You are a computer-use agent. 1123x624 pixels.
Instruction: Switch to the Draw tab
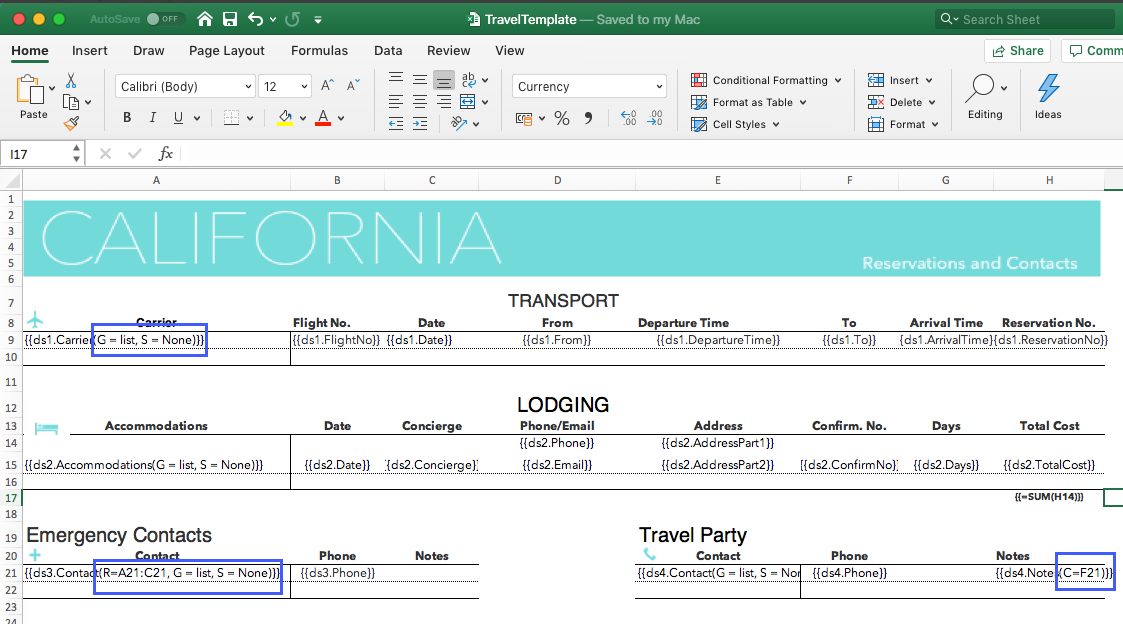tap(148, 51)
